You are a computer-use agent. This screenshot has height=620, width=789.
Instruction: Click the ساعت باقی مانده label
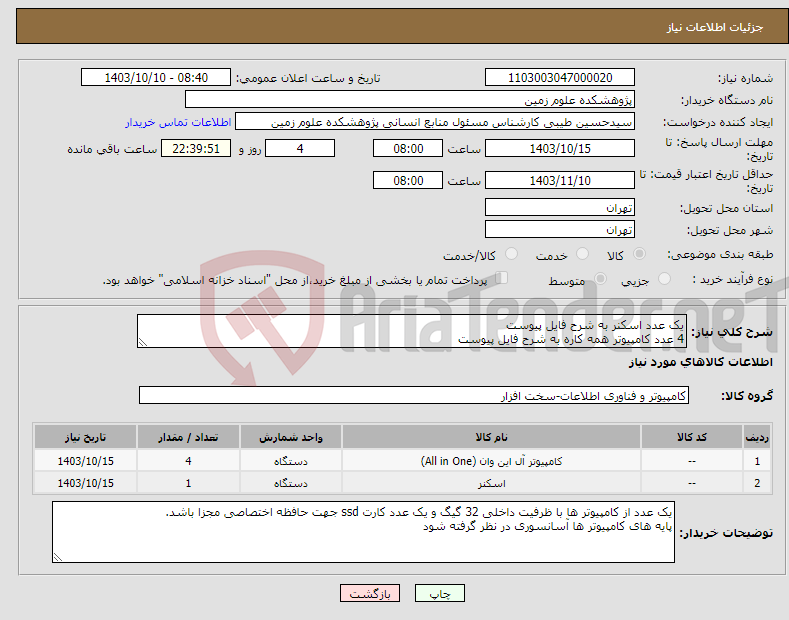pyautogui.click(x=112, y=149)
